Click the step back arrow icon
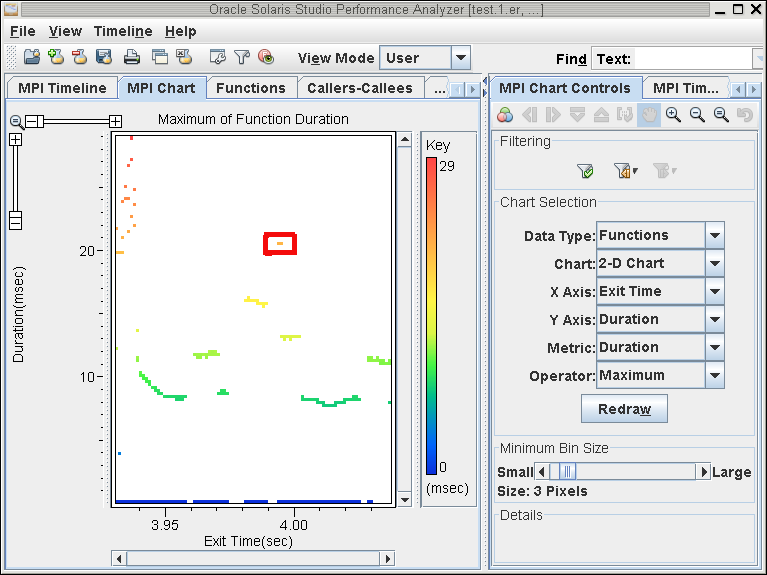Screen dimensions: 767x575 point(530,115)
